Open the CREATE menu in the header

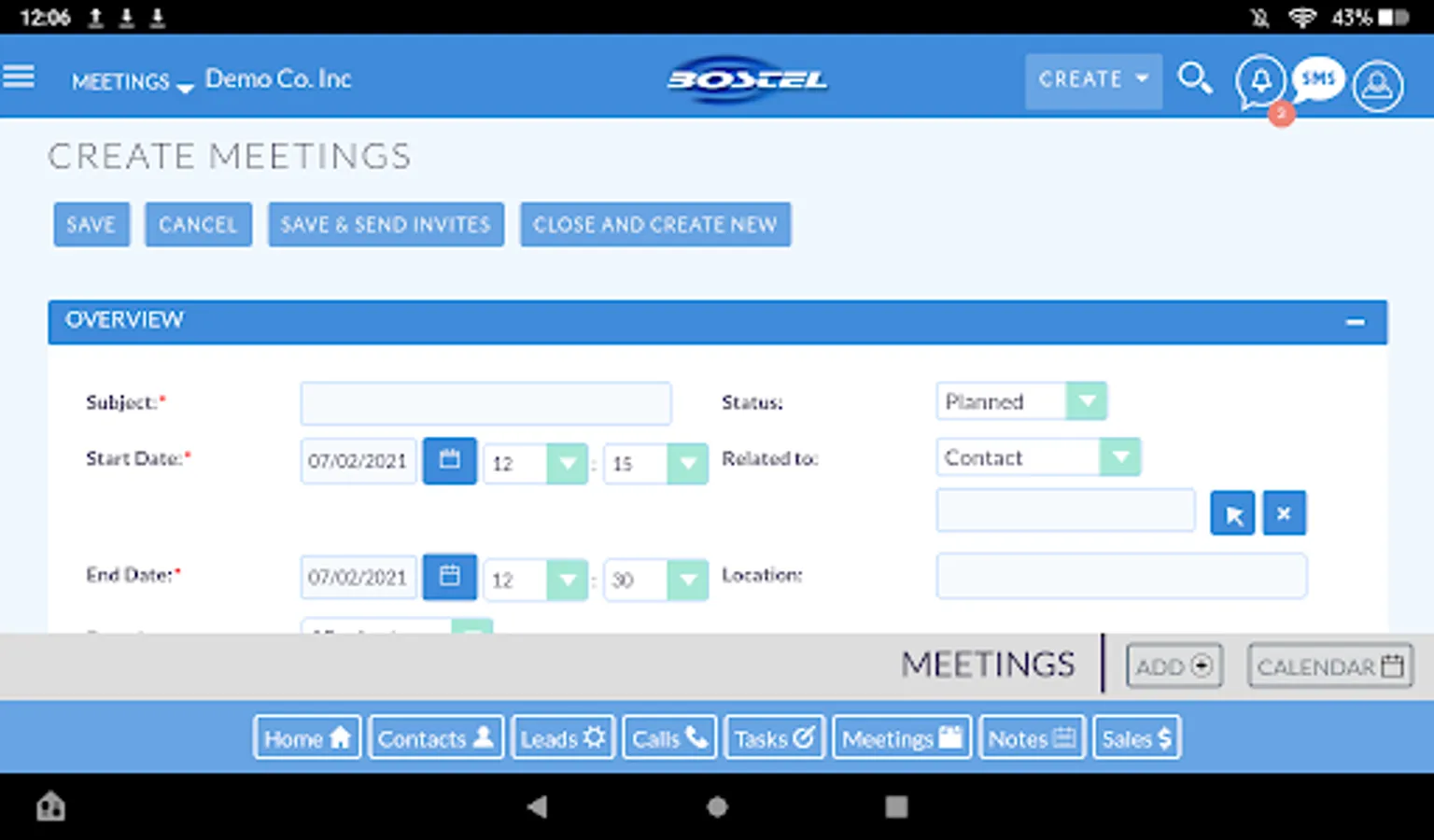pos(1092,80)
